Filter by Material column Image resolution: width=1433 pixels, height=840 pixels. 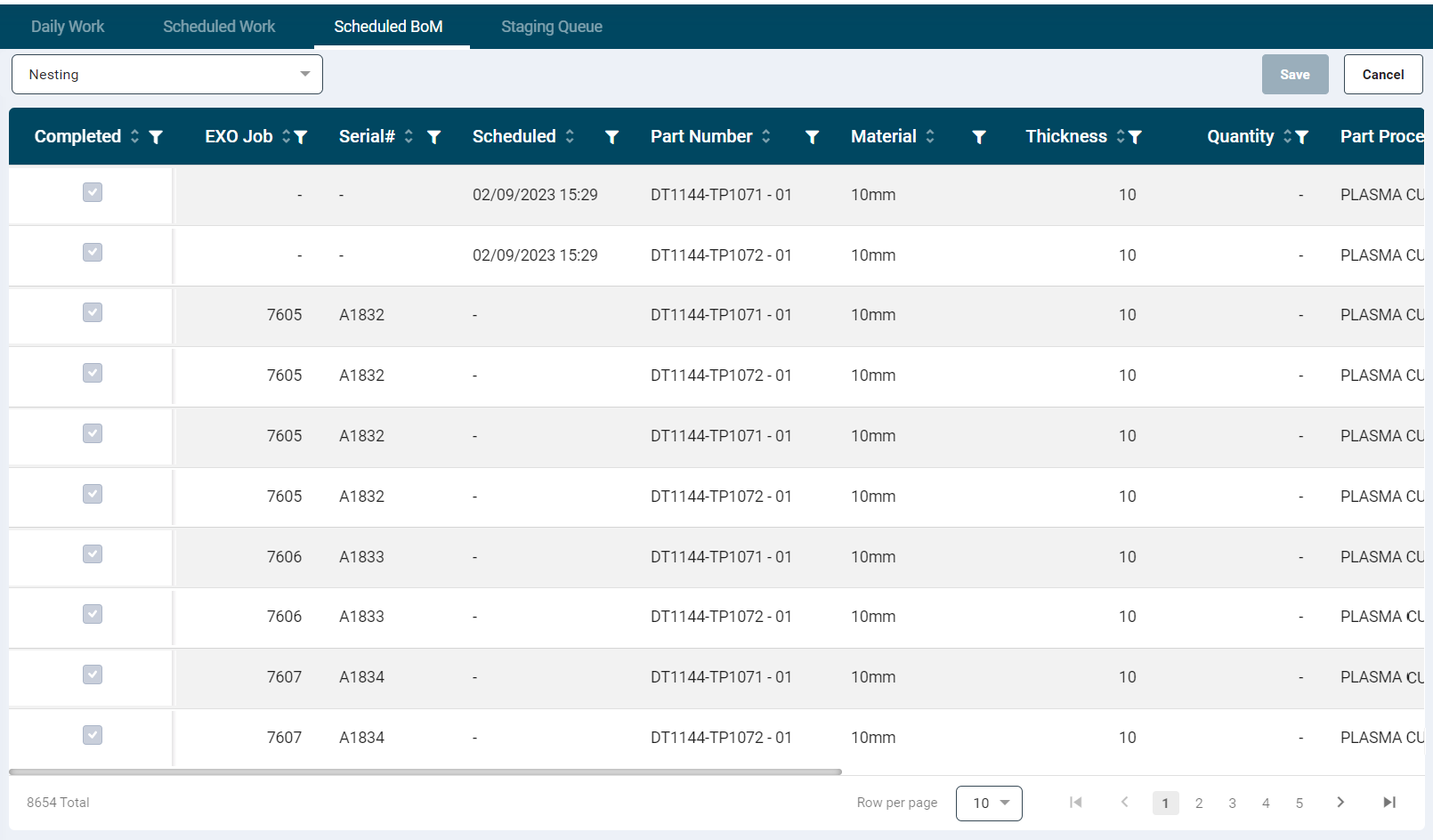pos(979,137)
